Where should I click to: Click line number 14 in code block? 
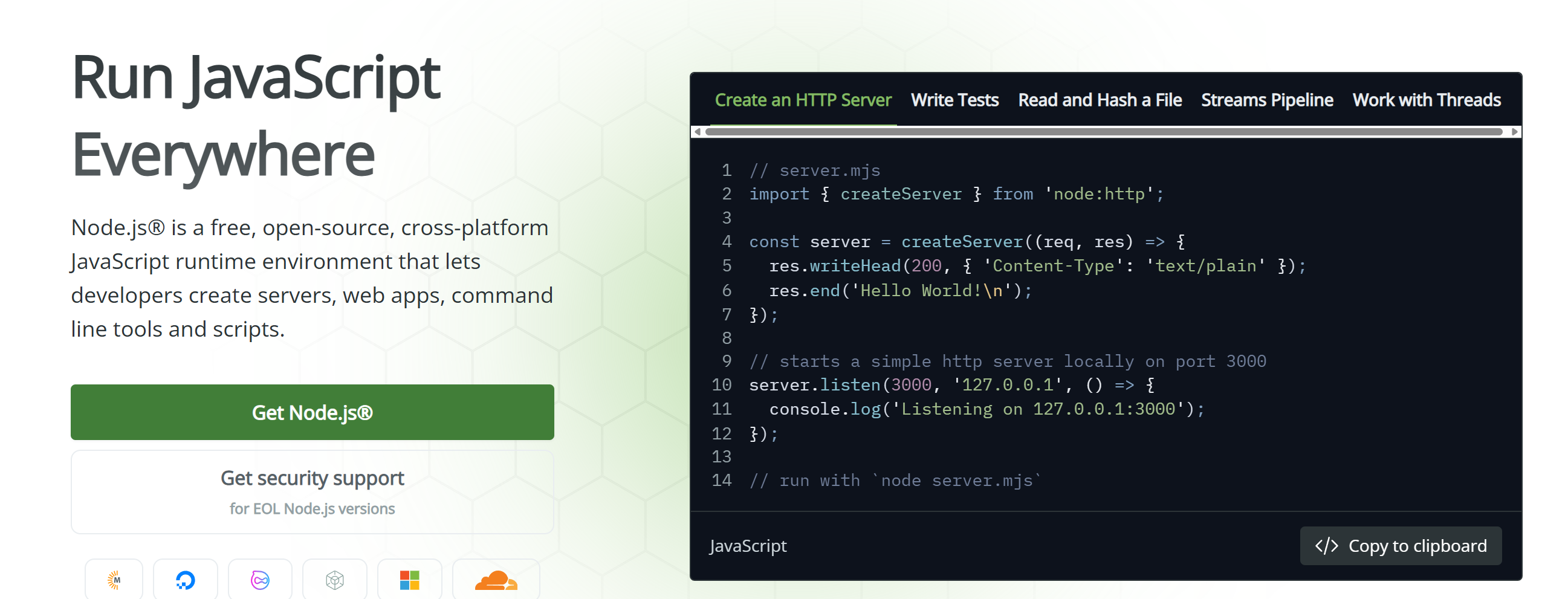click(x=721, y=481)
